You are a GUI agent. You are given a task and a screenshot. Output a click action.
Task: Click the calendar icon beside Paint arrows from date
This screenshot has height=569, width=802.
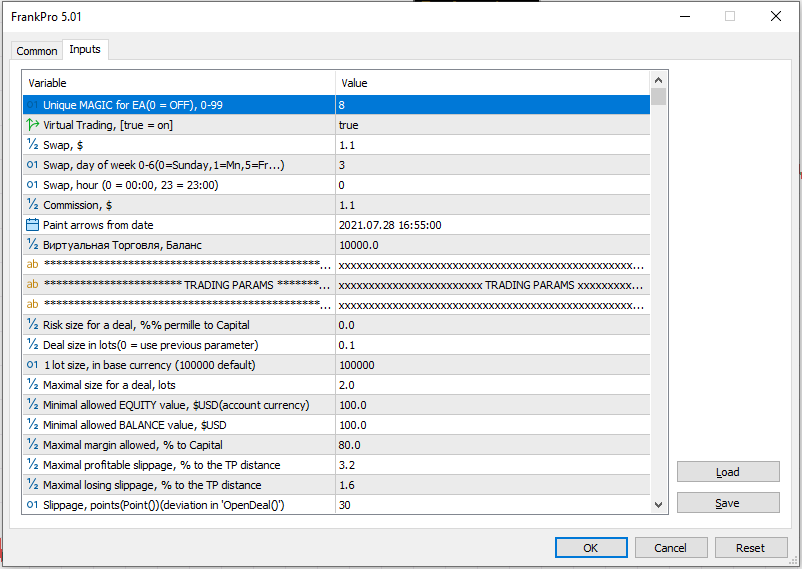click(32, 225)
